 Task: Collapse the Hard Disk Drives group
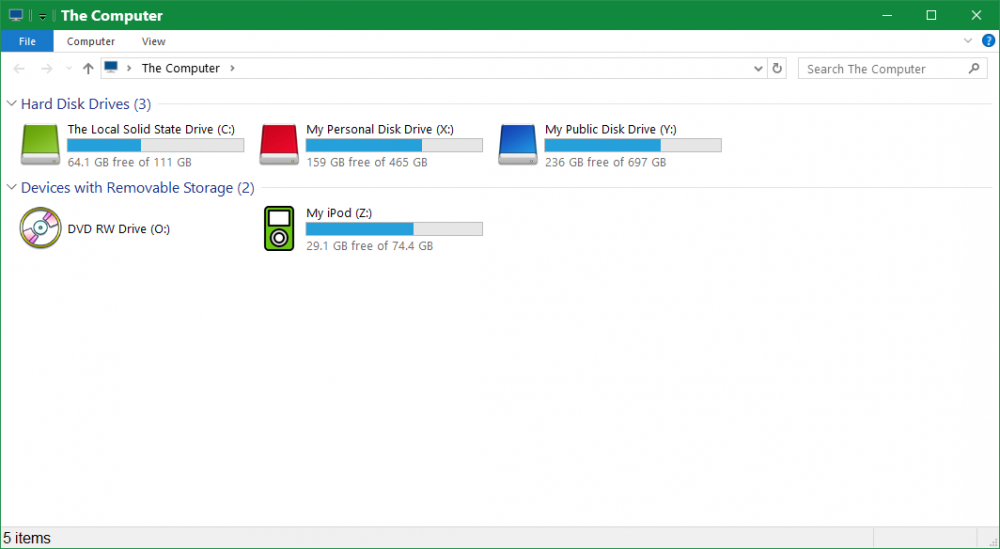[12, 104]
